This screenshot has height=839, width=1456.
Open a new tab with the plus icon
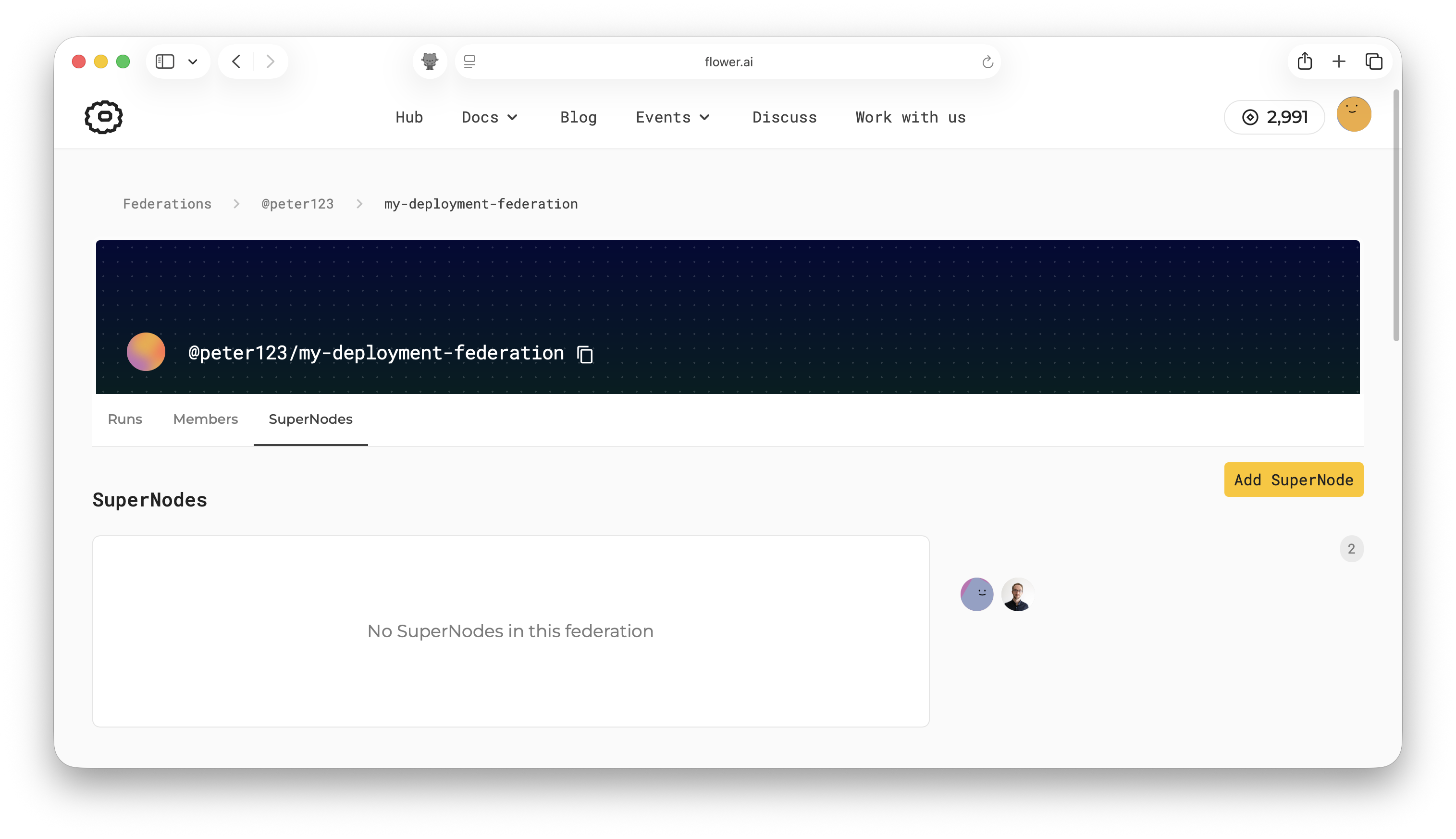(x=1339, y=61)
